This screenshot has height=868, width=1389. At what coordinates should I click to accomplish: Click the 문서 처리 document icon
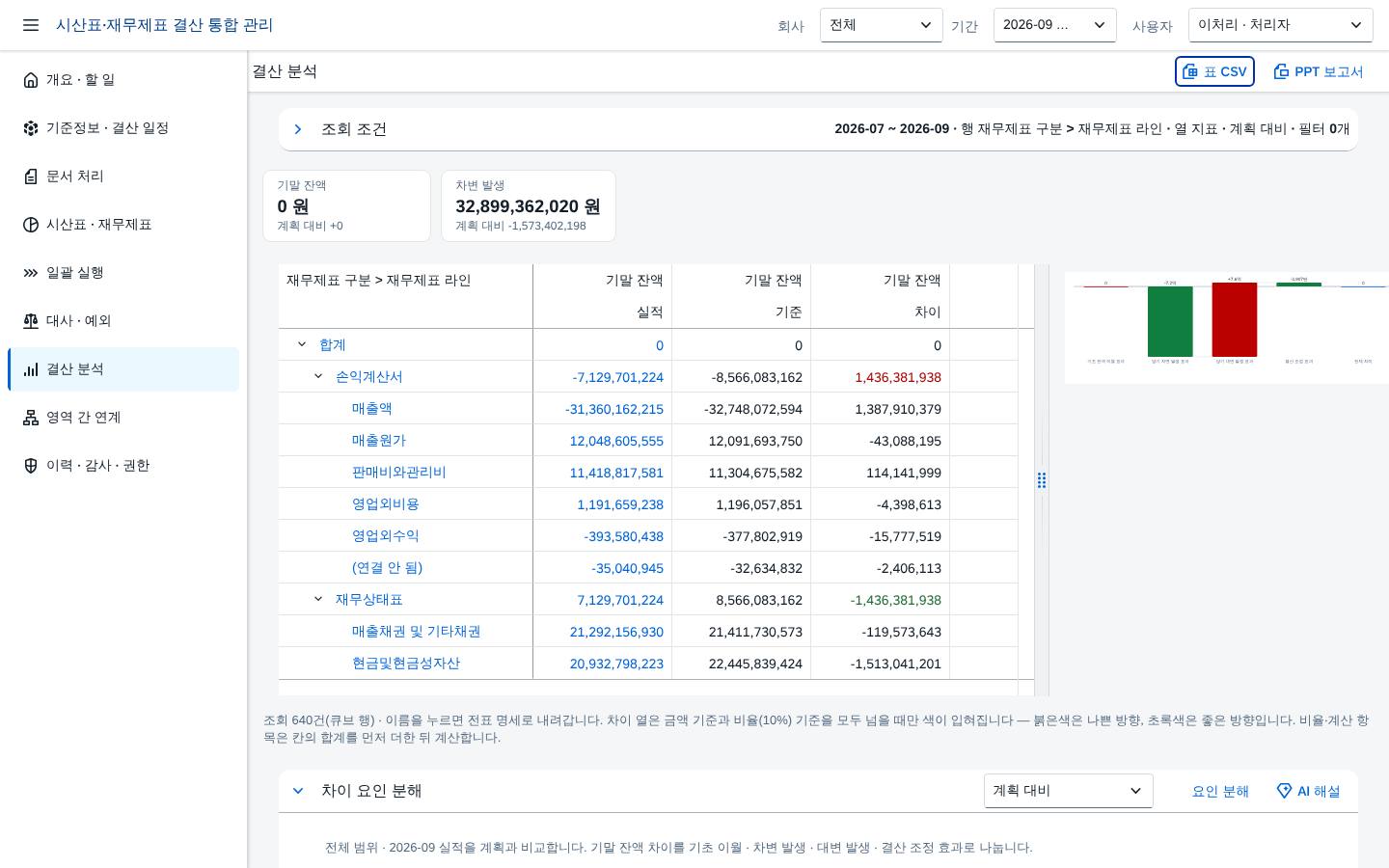[31, 176]
